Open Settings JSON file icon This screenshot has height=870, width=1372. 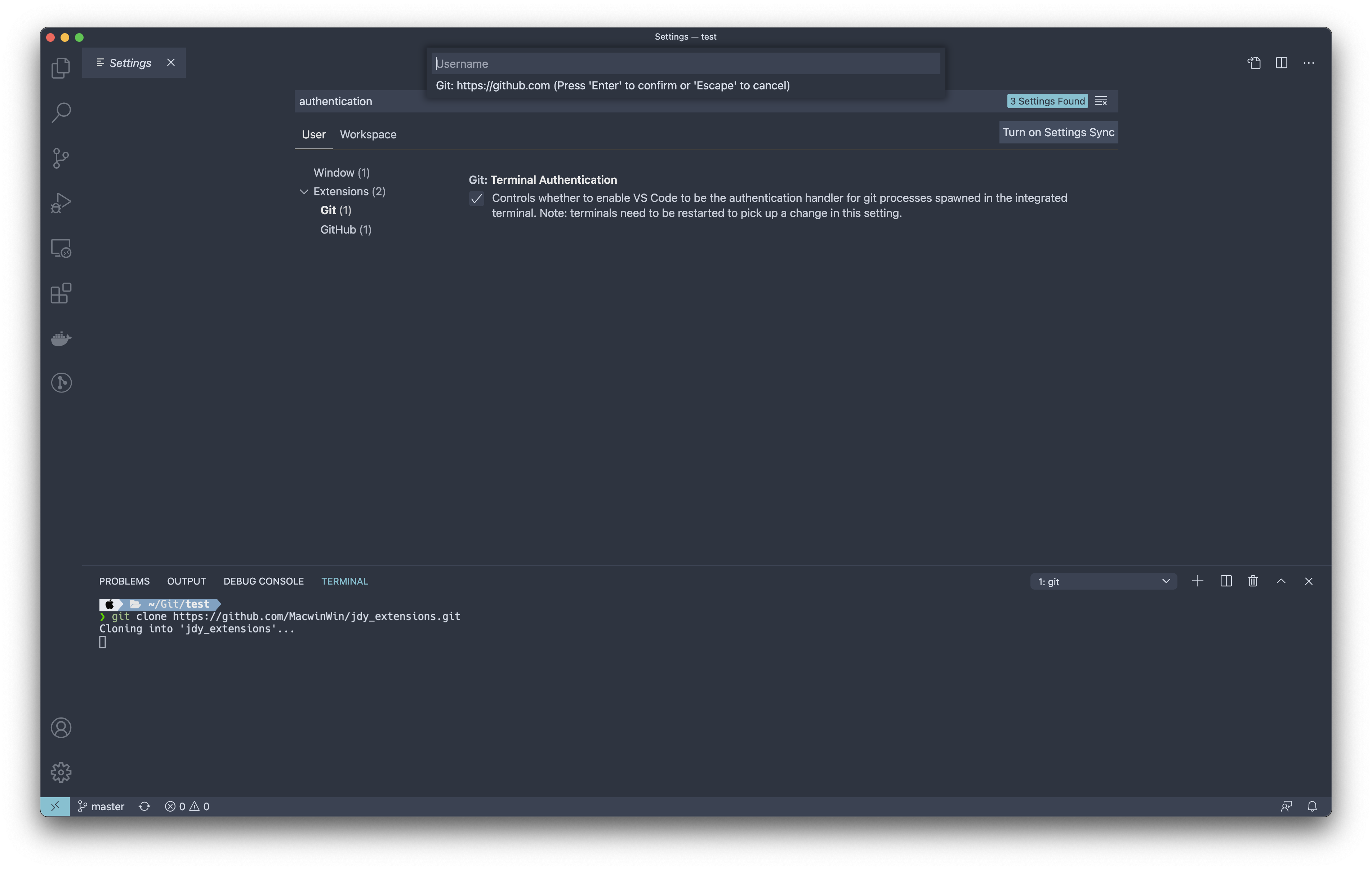[x=1253, y=63]
